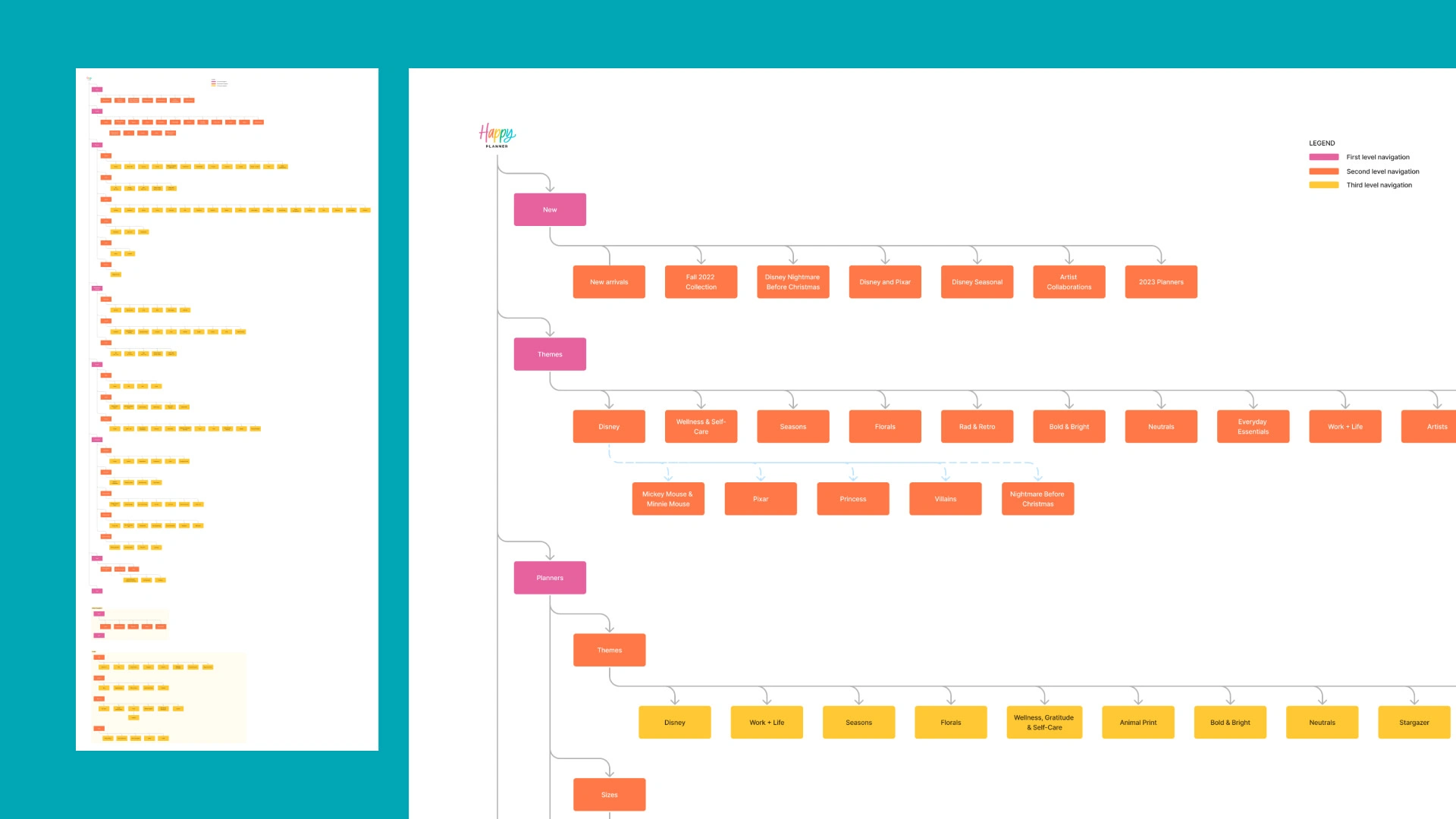Open the full sitemap overview thumbnail
Image resolution: width=1456 pixels, height=819 pixels.
point(227,409)
